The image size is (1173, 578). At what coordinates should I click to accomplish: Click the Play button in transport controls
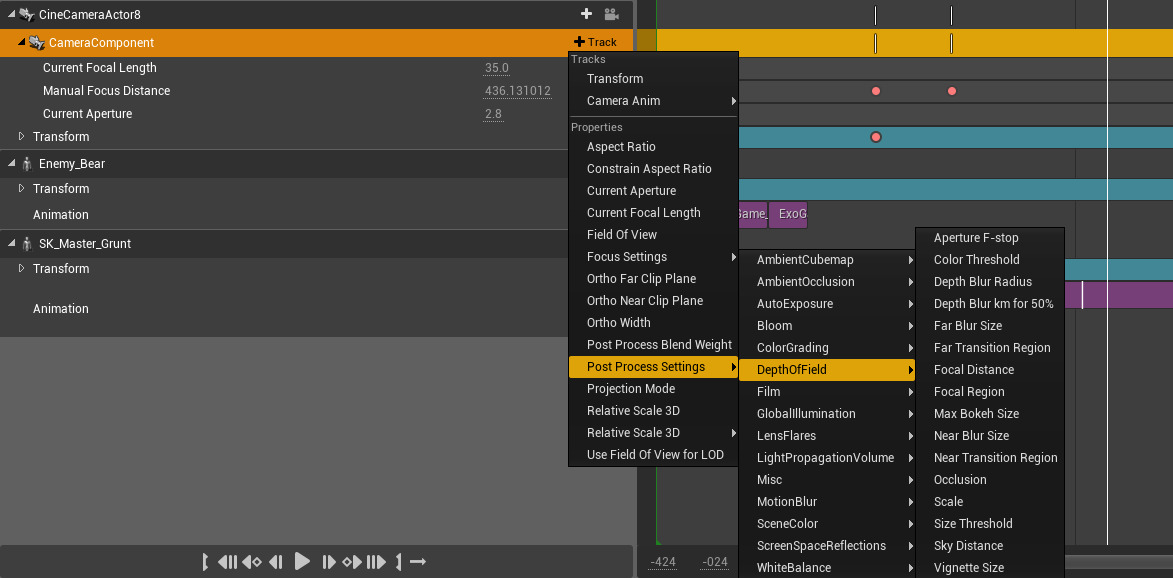point(302,562)
